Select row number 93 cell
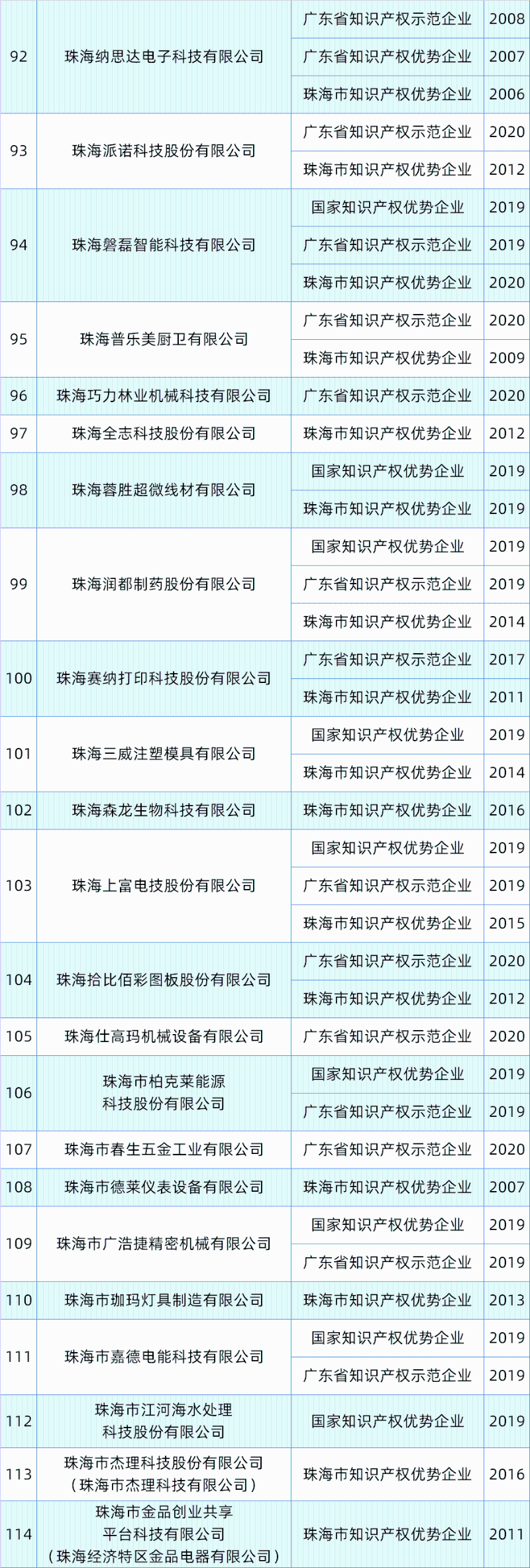Viewport: 530px width, 1568px height. pos(19,151)
